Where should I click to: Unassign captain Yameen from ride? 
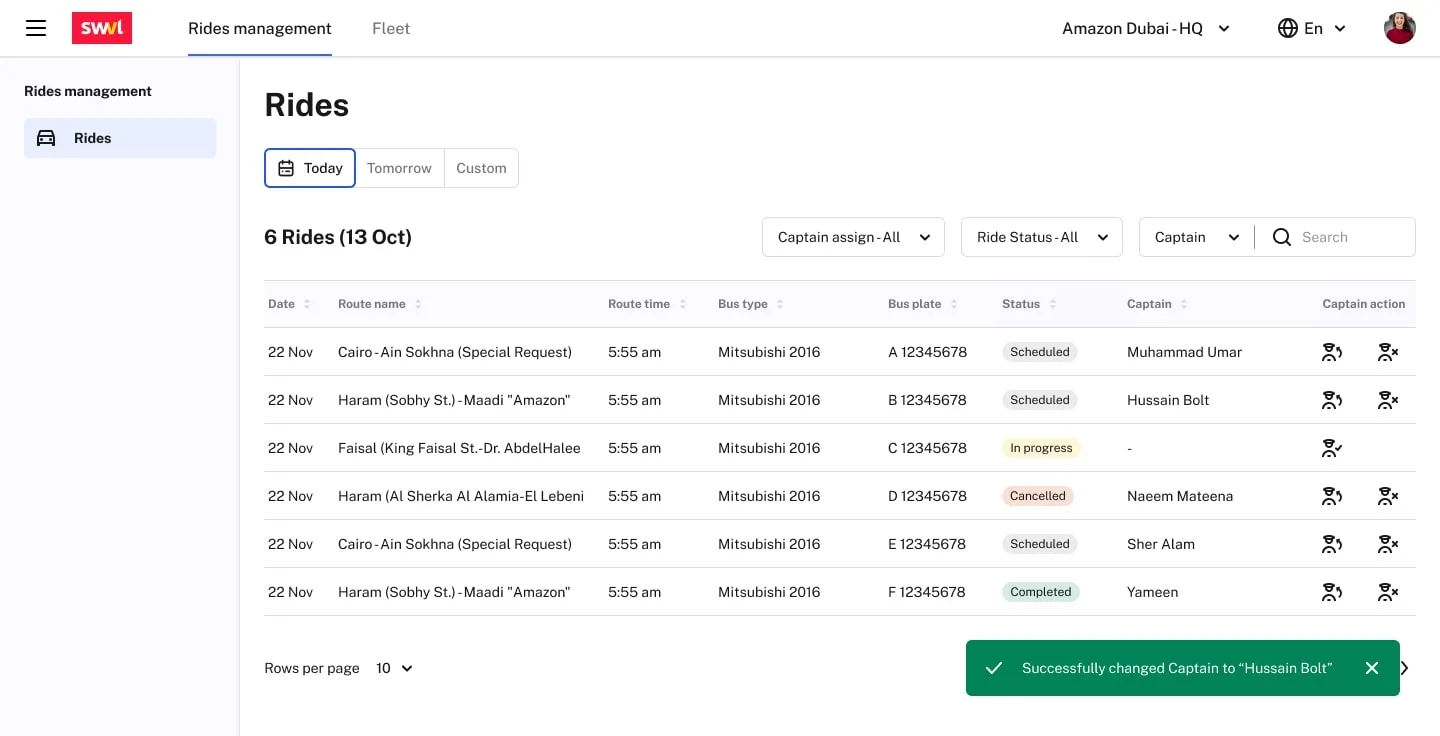coord(1387,592)
